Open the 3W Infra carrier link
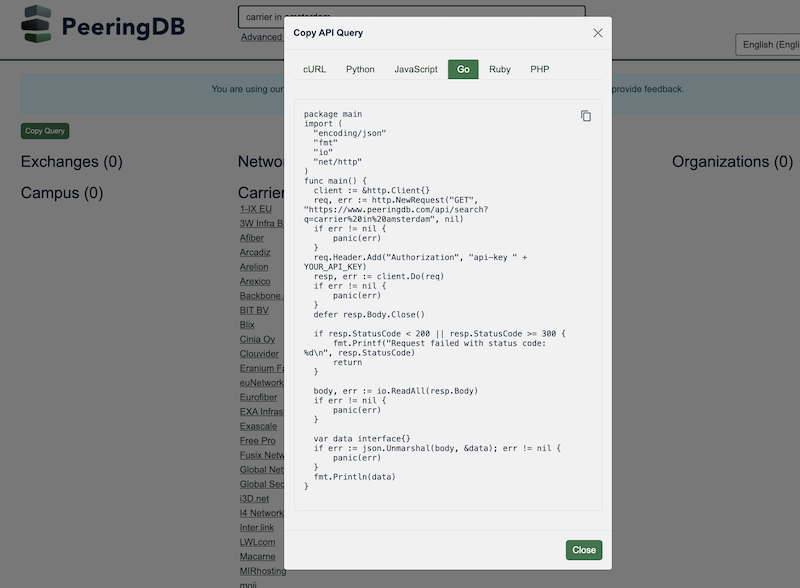 click(261, 224)
